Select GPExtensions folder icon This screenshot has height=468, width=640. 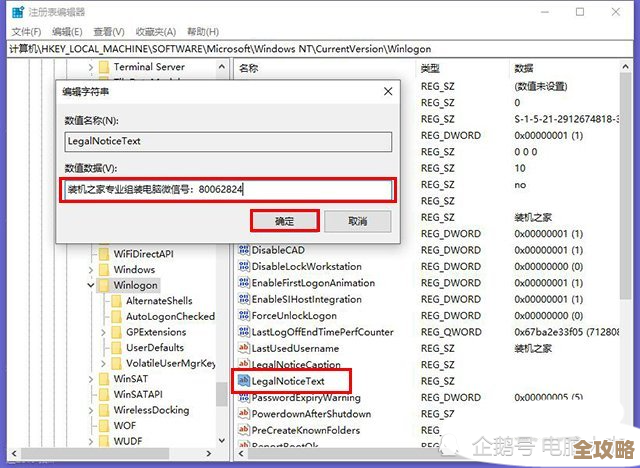pos(117,332)
